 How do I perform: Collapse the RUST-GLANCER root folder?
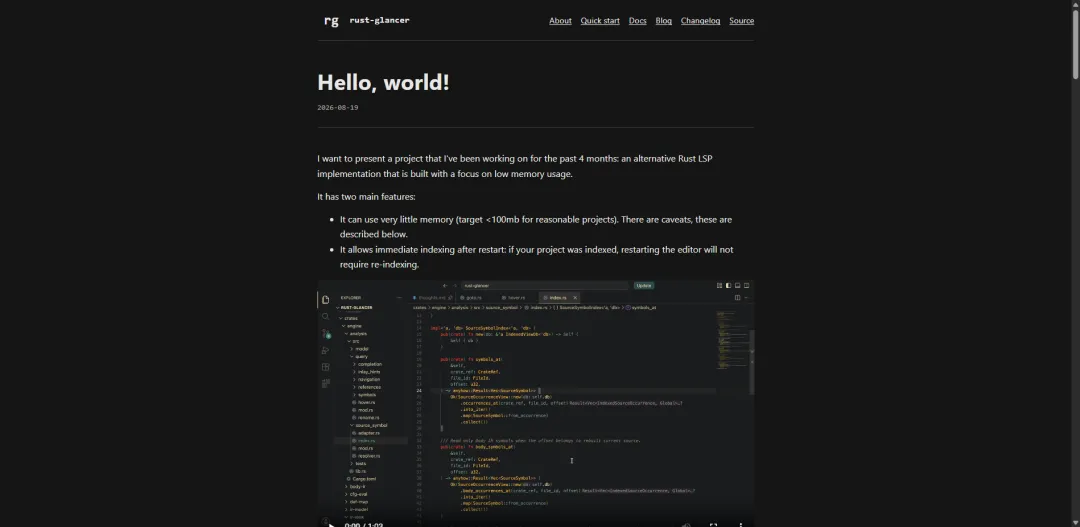coord(355,307)
